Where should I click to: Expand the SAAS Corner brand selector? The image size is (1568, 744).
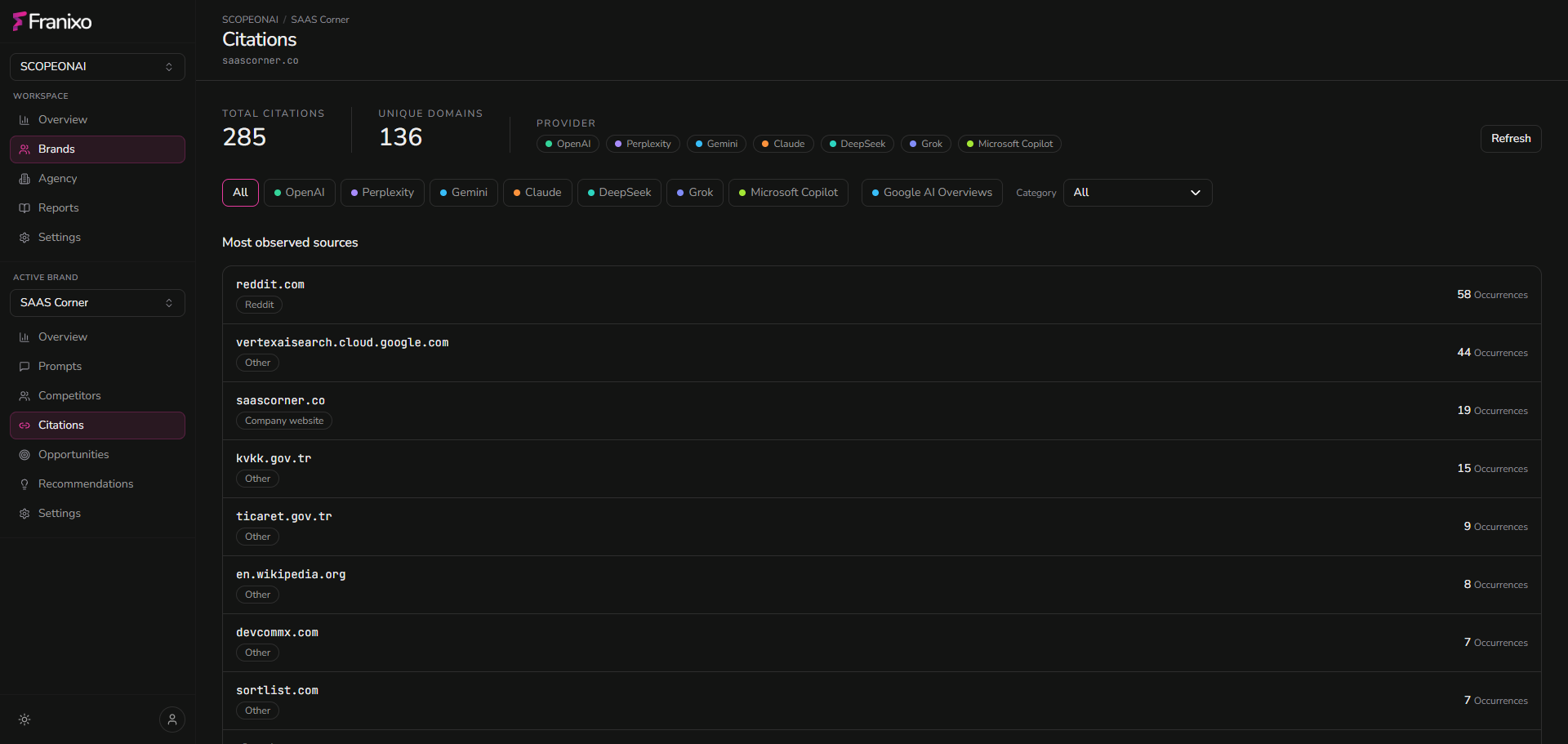97,303
